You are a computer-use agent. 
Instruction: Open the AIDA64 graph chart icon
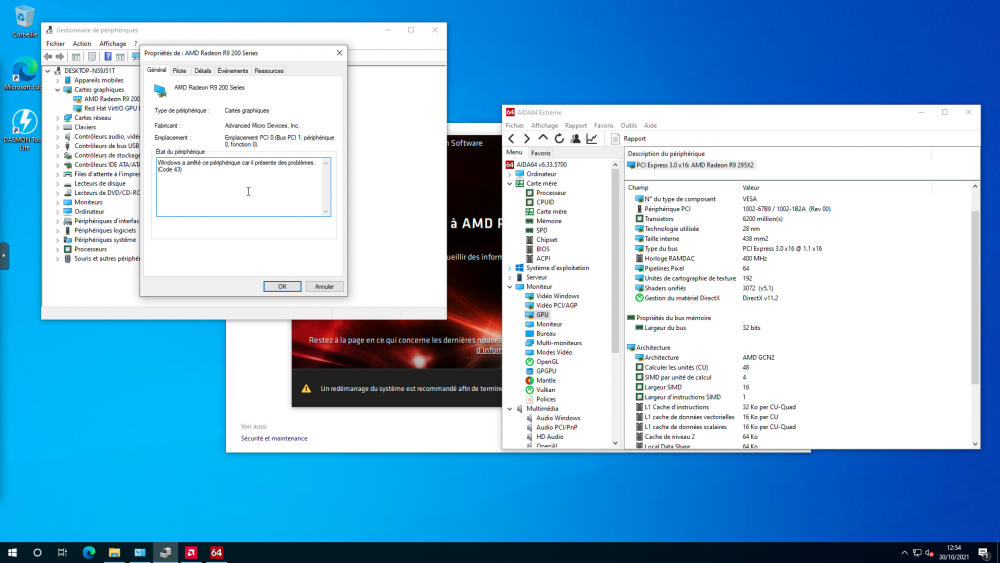pos(592,138)
